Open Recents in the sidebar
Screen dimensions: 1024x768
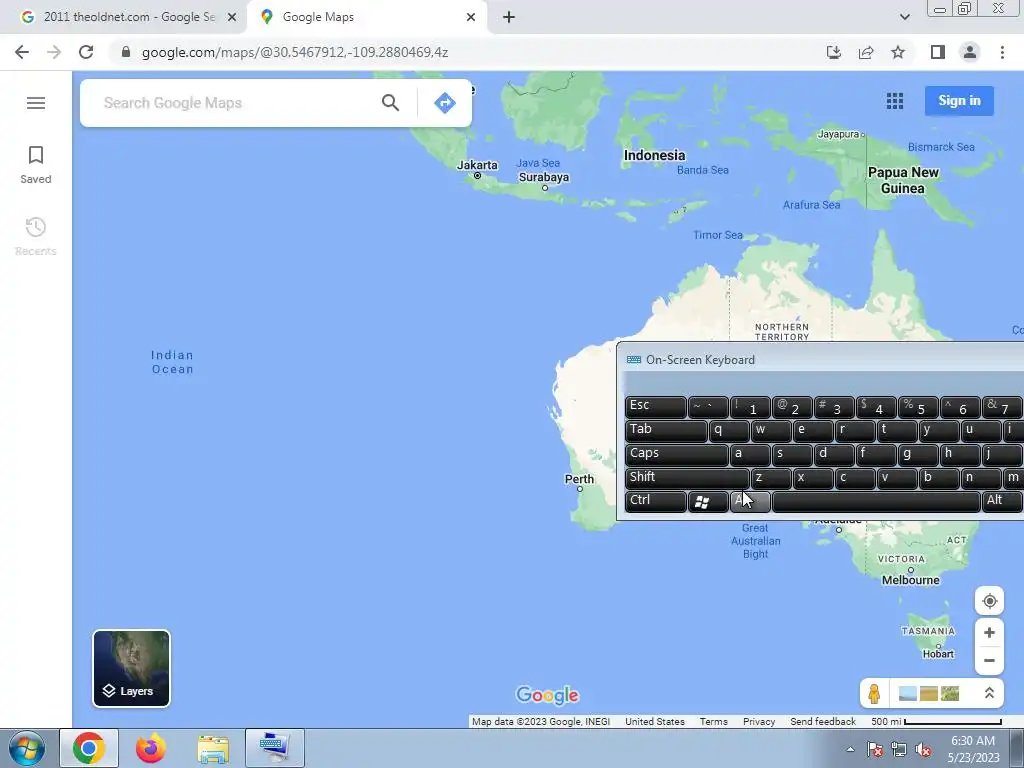click(x=36, y=236)
